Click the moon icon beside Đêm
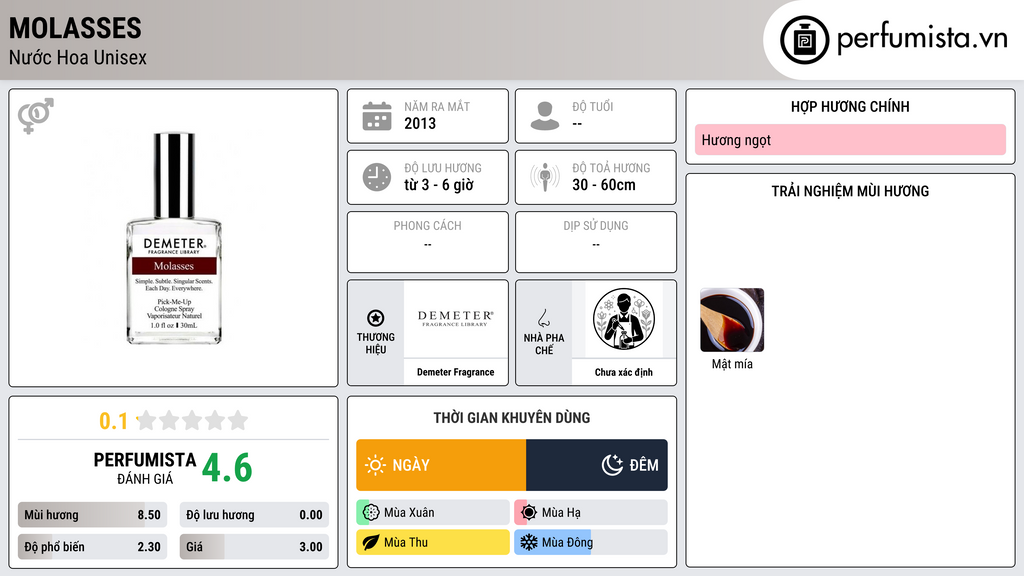This screenshot has width=1024, height=576. point(612,465)
